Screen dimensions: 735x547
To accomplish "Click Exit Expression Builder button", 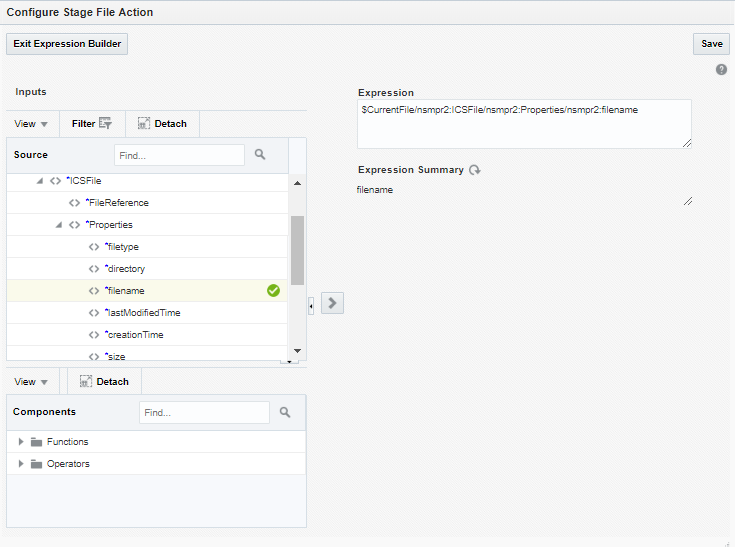I will 68,44.
